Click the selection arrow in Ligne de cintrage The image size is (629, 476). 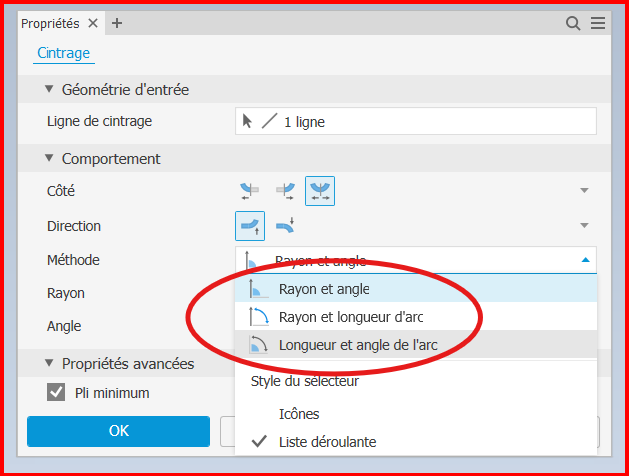coord(248,122)
